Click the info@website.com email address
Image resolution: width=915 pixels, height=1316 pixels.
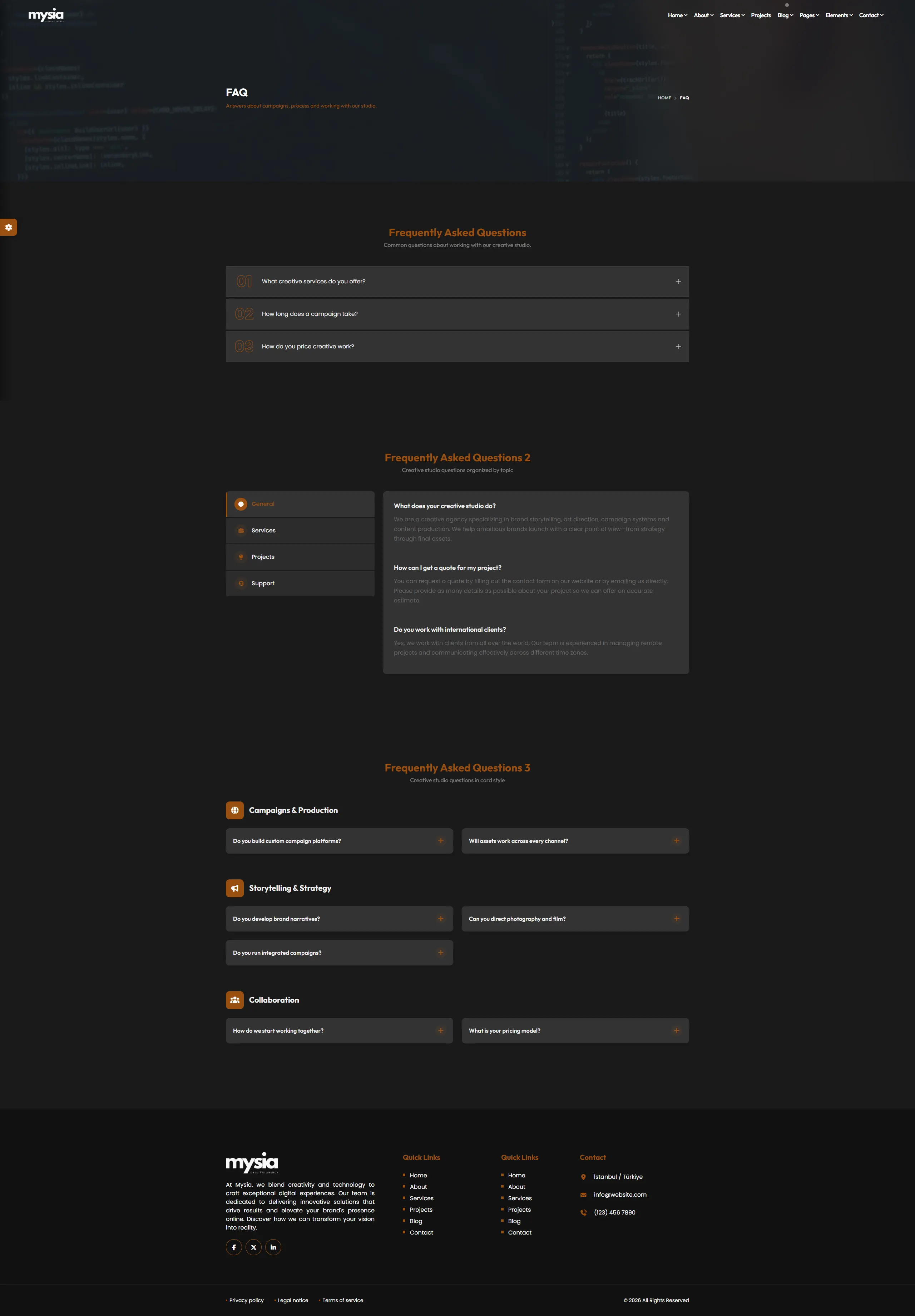coord(620,1195)
